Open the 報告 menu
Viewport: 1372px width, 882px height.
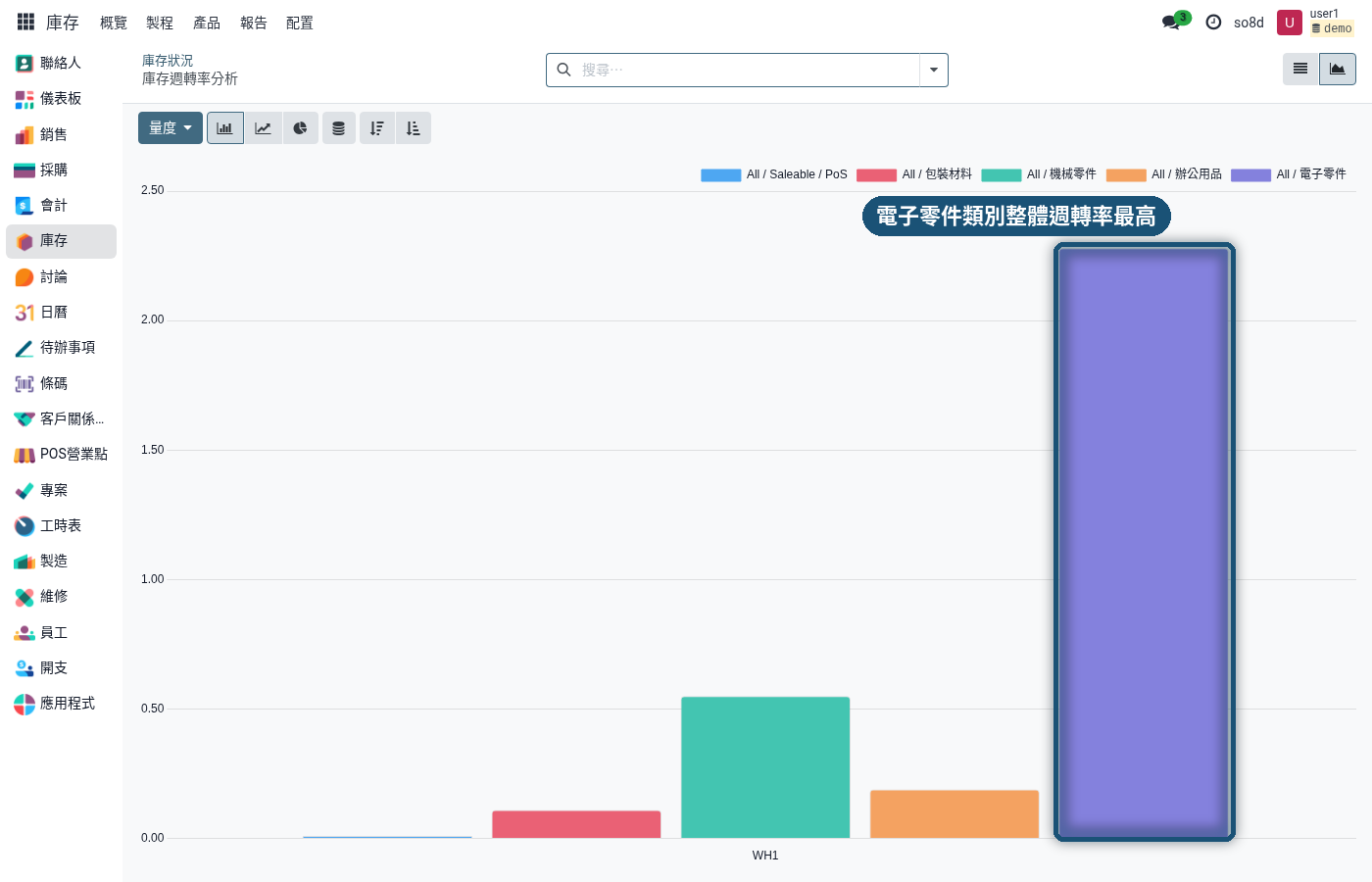coord(254,23)
